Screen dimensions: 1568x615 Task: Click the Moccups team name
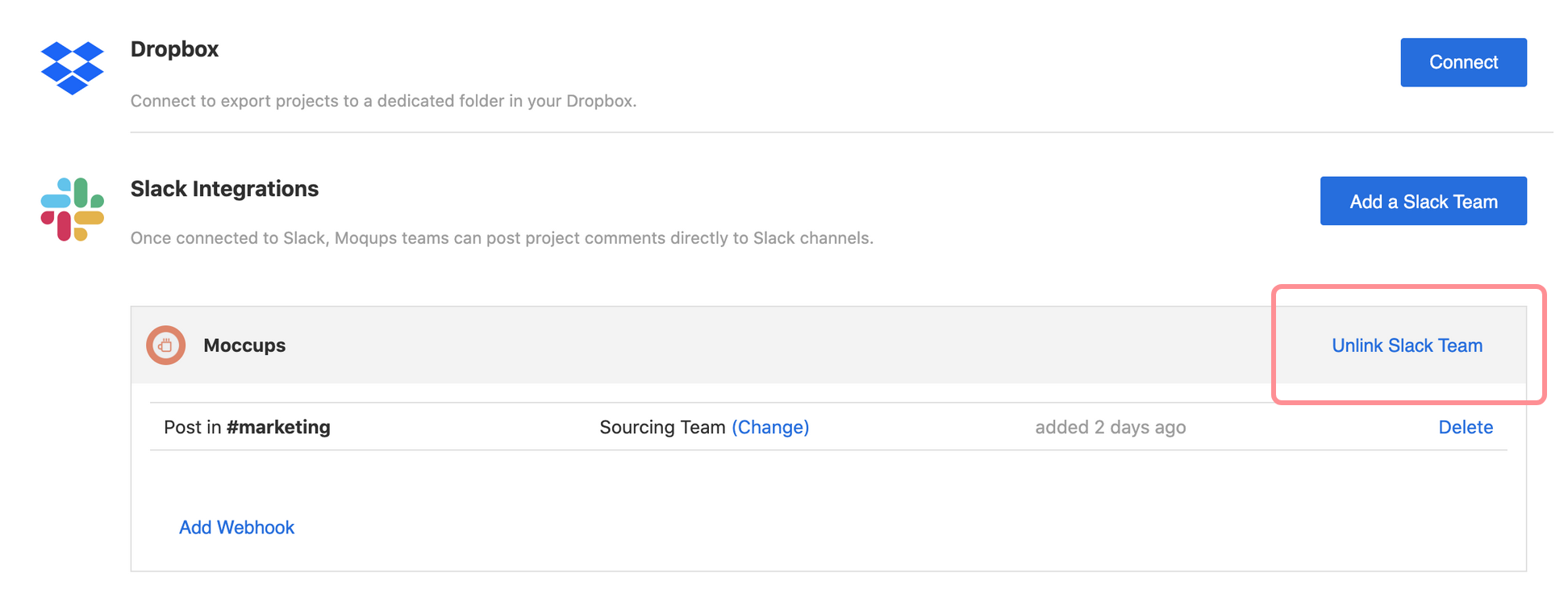click(244, 345)
